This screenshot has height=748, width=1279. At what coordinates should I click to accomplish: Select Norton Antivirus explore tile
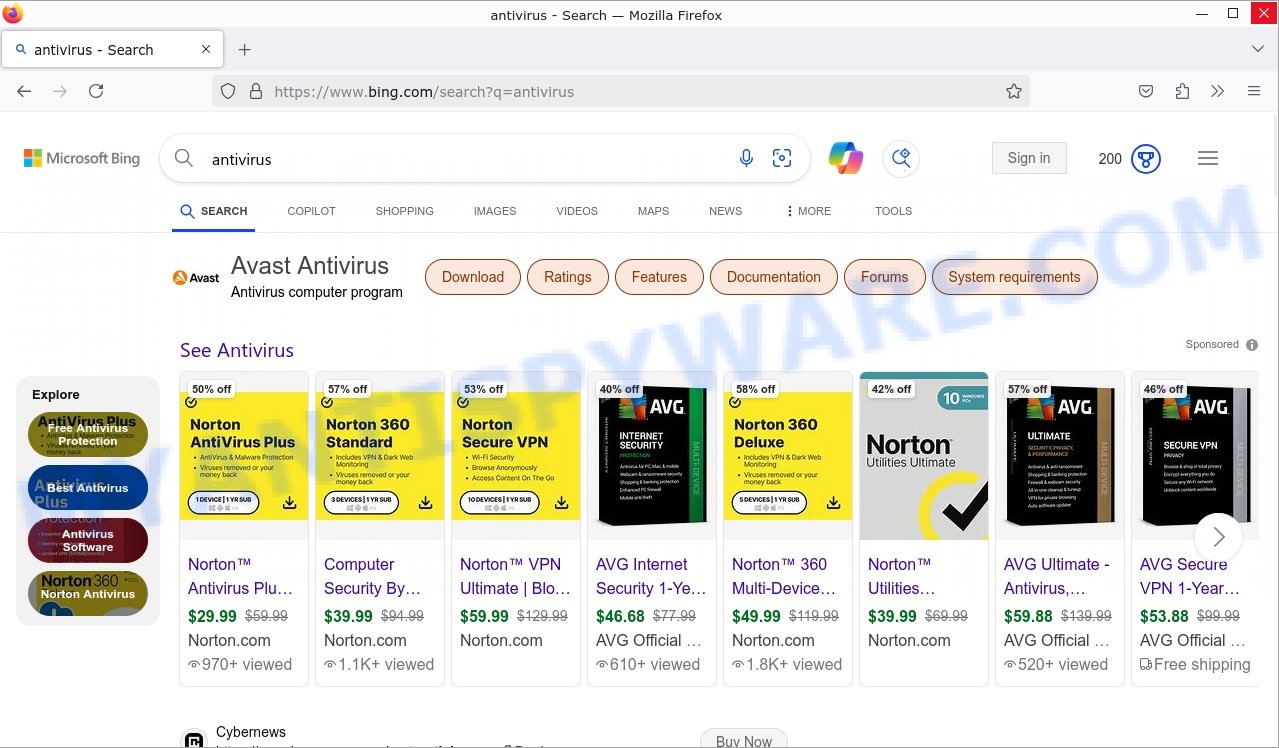point(88,594)
